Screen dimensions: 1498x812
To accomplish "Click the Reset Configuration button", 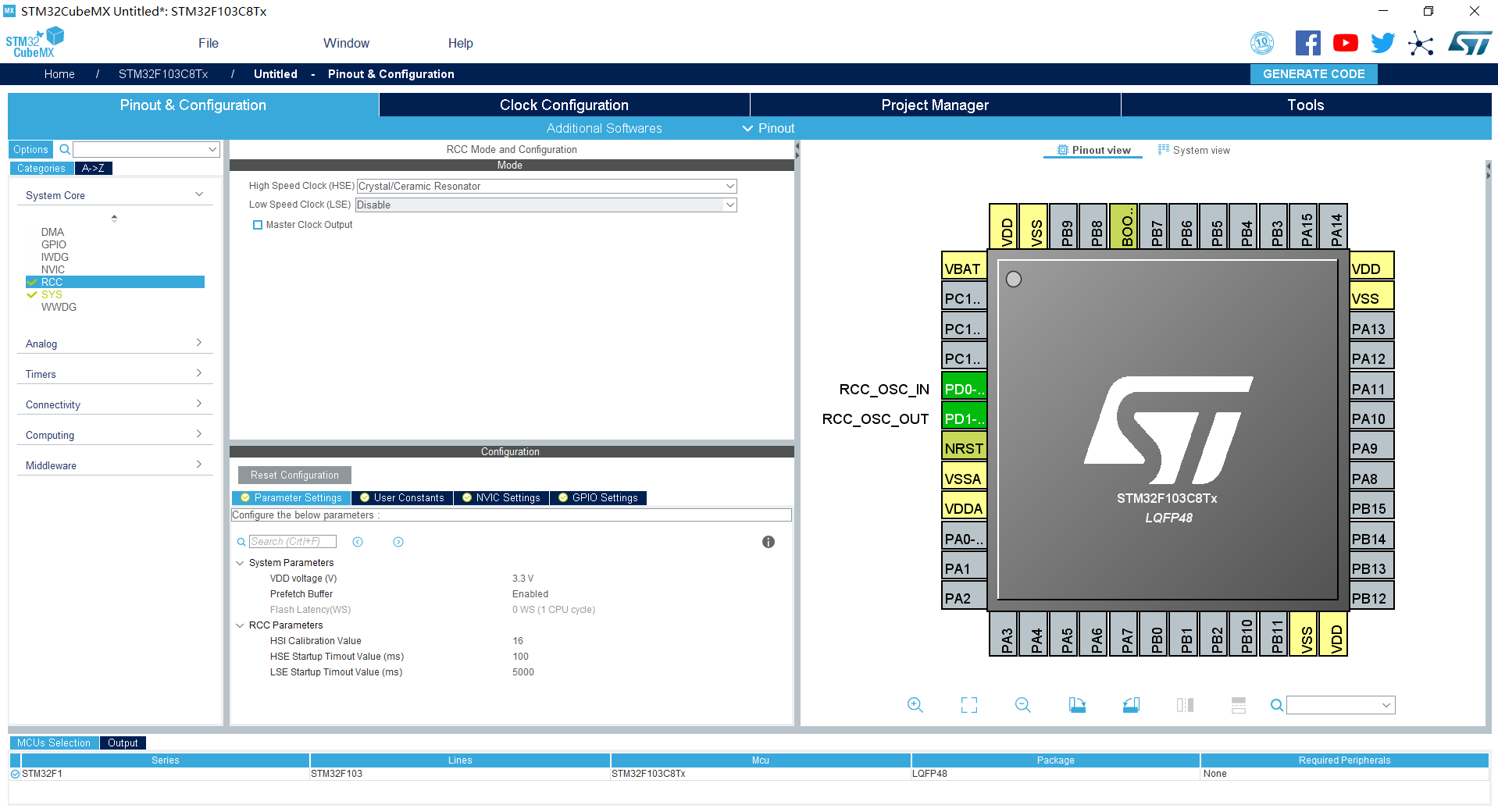I will point(294,475).
